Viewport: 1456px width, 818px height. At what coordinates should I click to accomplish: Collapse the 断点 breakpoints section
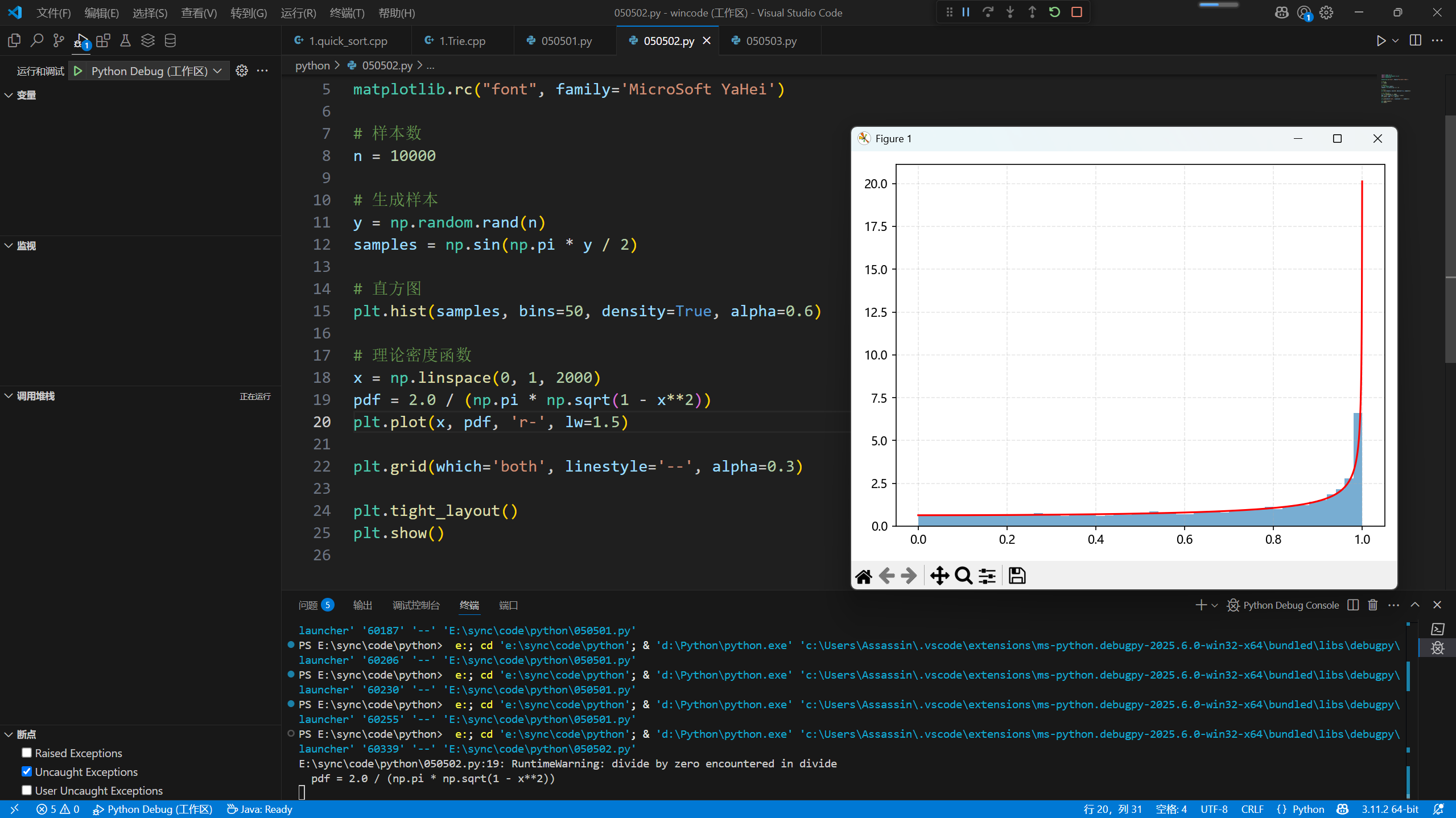[x=9, y=734]
